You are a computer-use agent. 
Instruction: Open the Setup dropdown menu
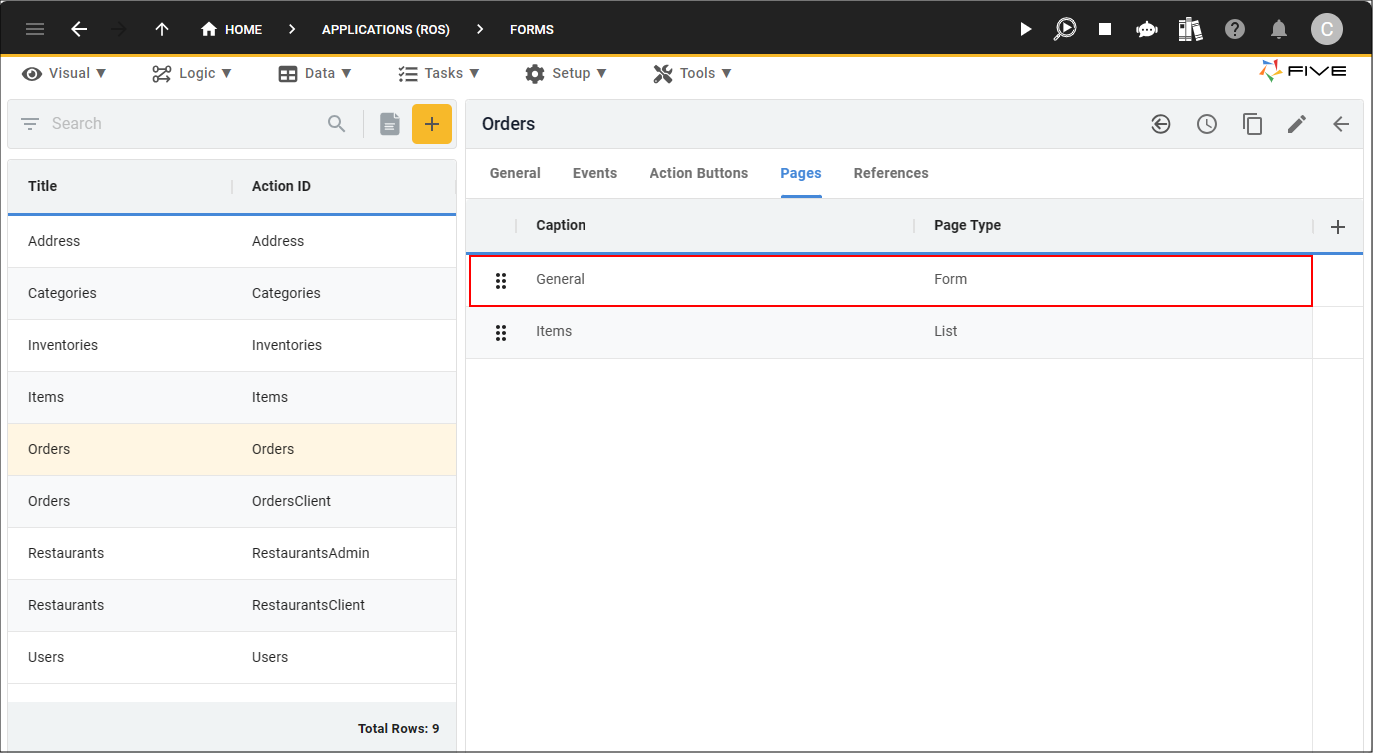pyautogui.click(x=566, y=73)
